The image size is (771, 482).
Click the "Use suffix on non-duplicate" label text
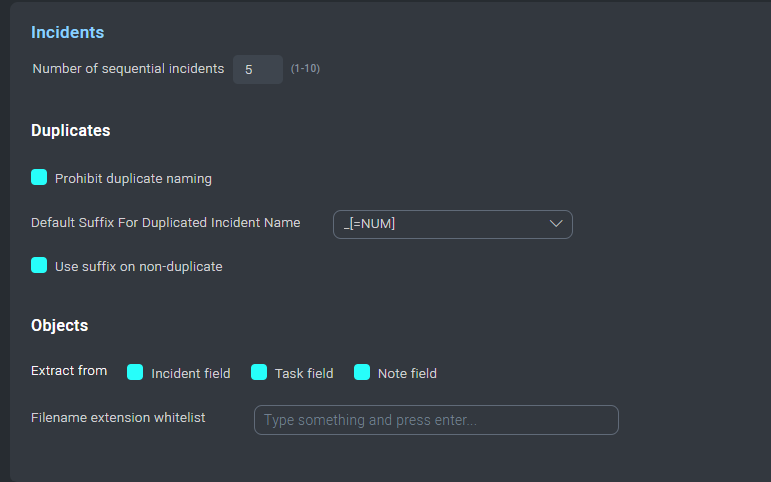tap(139, 267)
